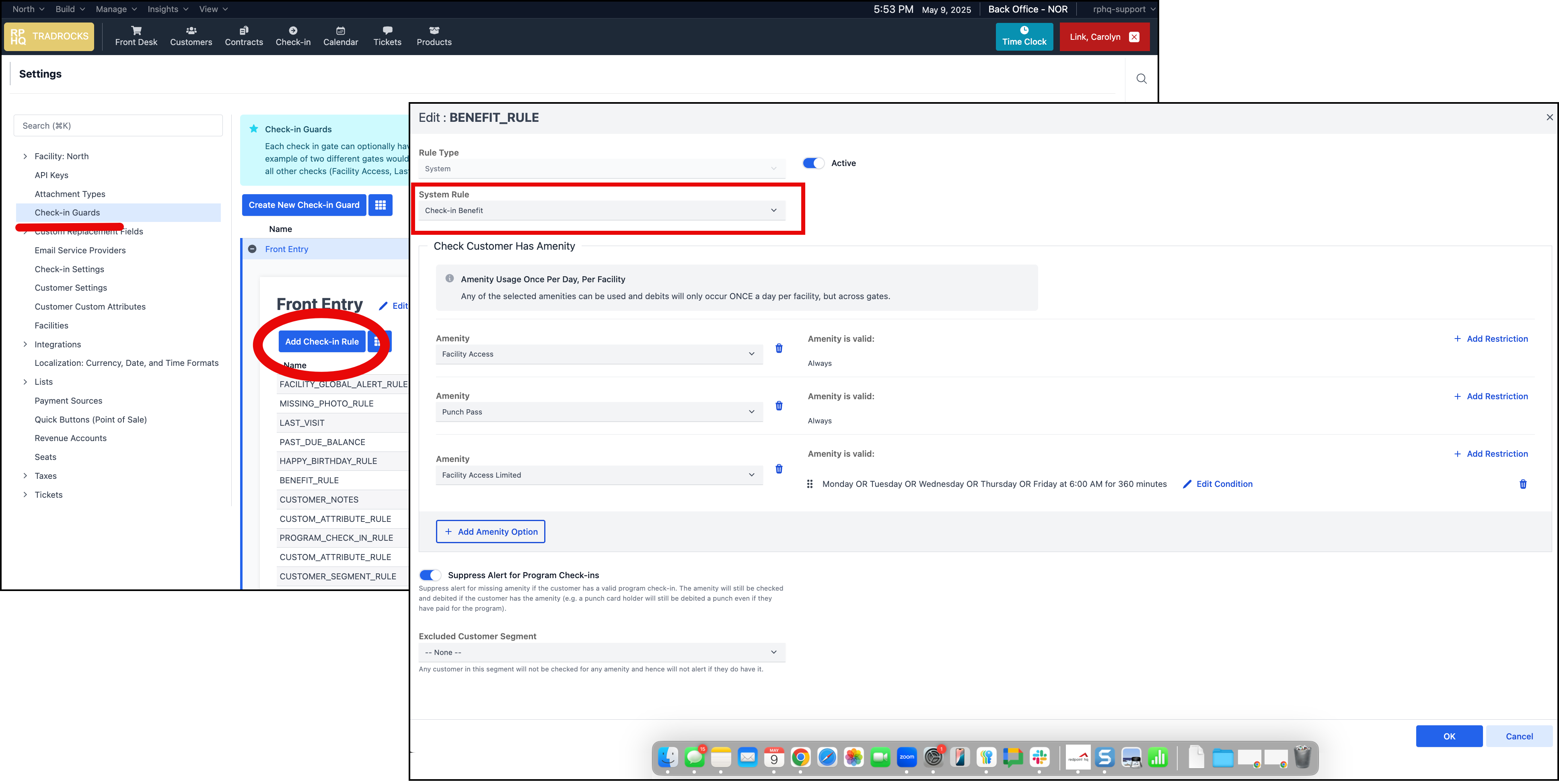
Task: Open Safari from the dock
Action: pos(827,757)
